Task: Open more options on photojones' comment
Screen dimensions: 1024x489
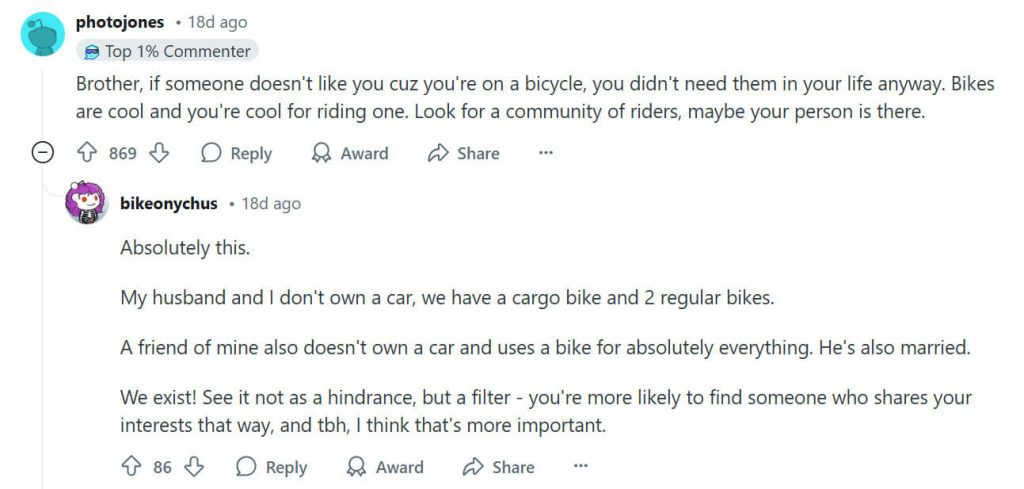Action: (x=546, y=153)
